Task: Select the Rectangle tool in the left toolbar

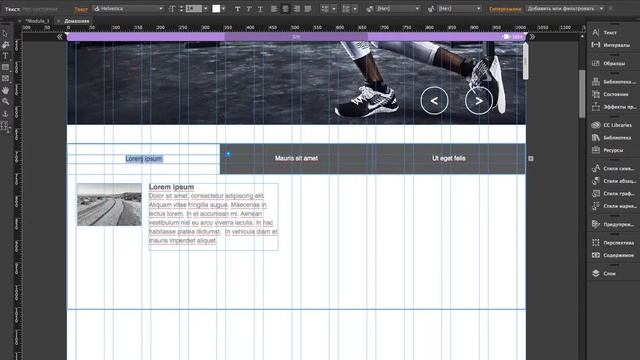Action: click(5, 67)
